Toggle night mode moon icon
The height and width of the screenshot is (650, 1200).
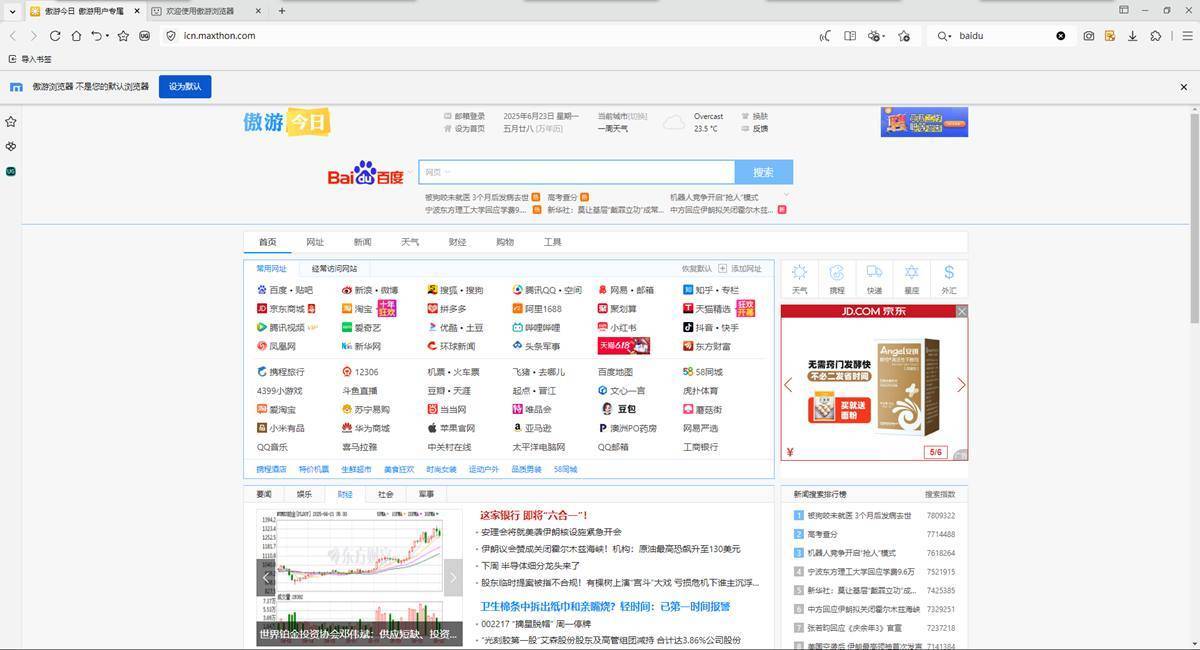(x=825, y=36)
